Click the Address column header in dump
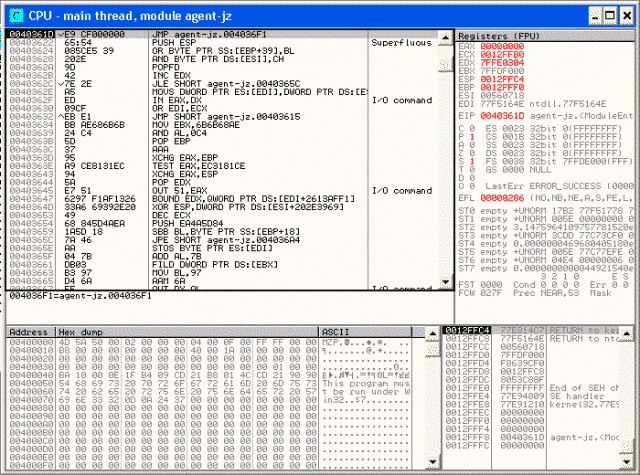The width and height of the screenshot is (640, 475). click(x=31, y=332)
